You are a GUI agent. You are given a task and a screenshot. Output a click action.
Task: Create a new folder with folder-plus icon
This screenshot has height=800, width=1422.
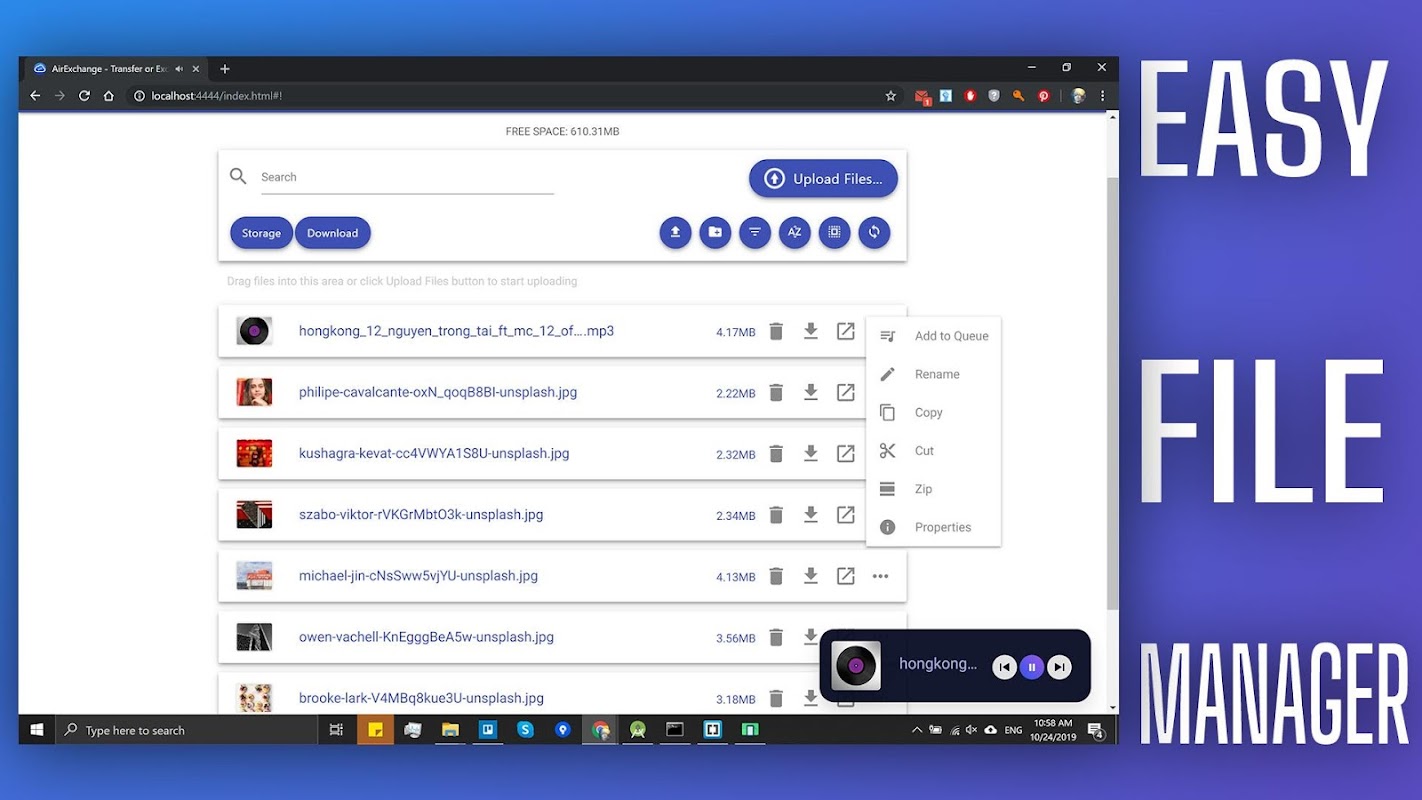[715, 232]
